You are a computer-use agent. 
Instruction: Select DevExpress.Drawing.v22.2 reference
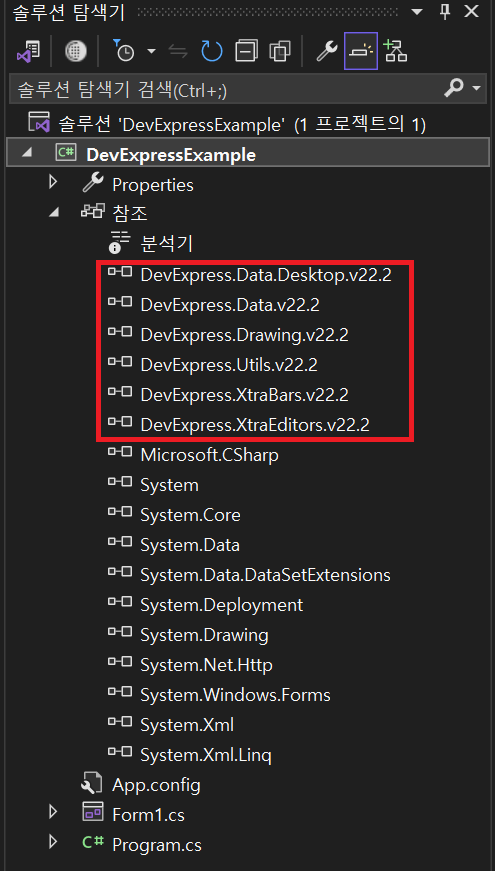coord(244,334)
